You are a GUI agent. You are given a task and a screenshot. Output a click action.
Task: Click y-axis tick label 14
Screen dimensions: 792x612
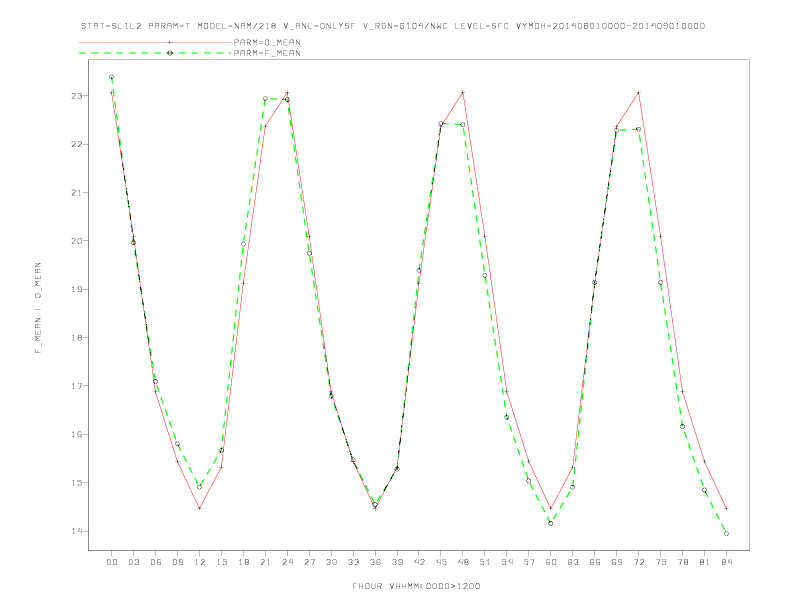[x=76, y=531]
